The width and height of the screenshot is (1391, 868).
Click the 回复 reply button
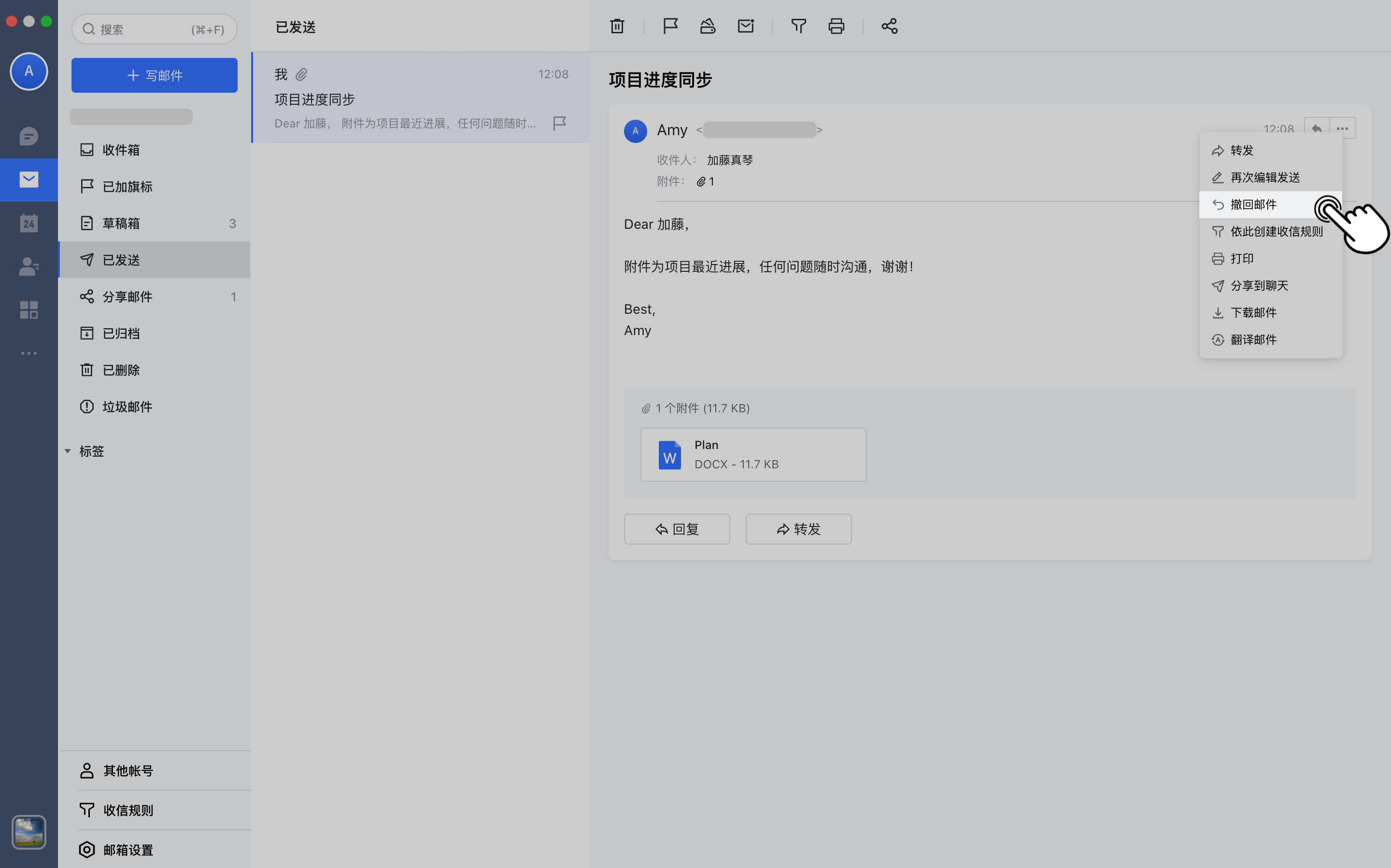coord(677,529)
